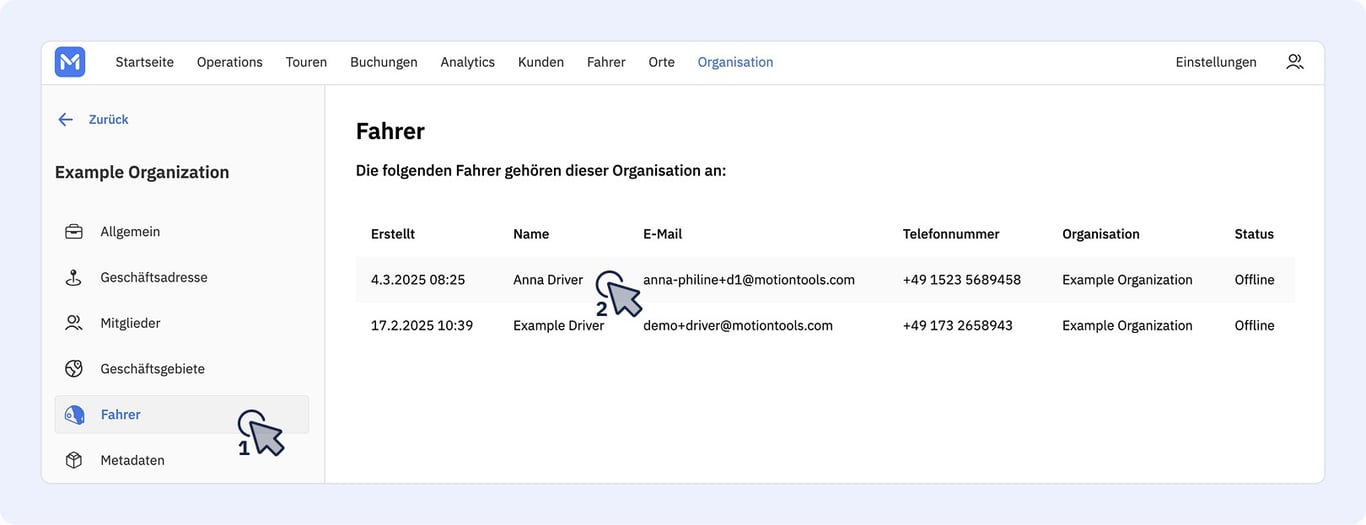
Task: Click phone number +49 1523 5689458
Action: 962,280
